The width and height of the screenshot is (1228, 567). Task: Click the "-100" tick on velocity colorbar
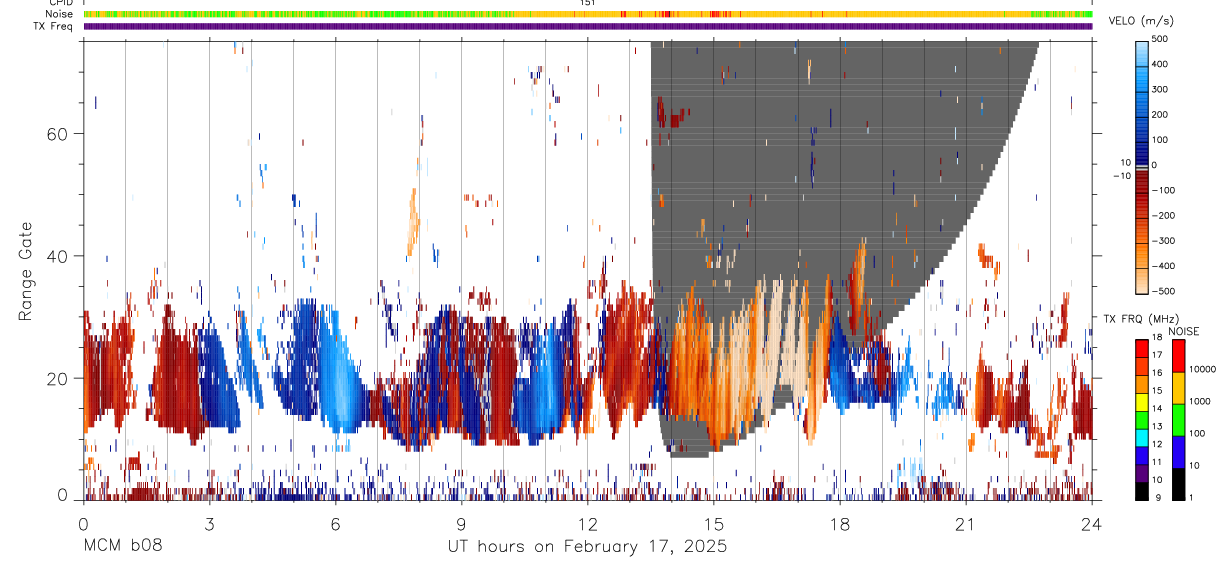pyautogui.click(x=1163, y=190)
